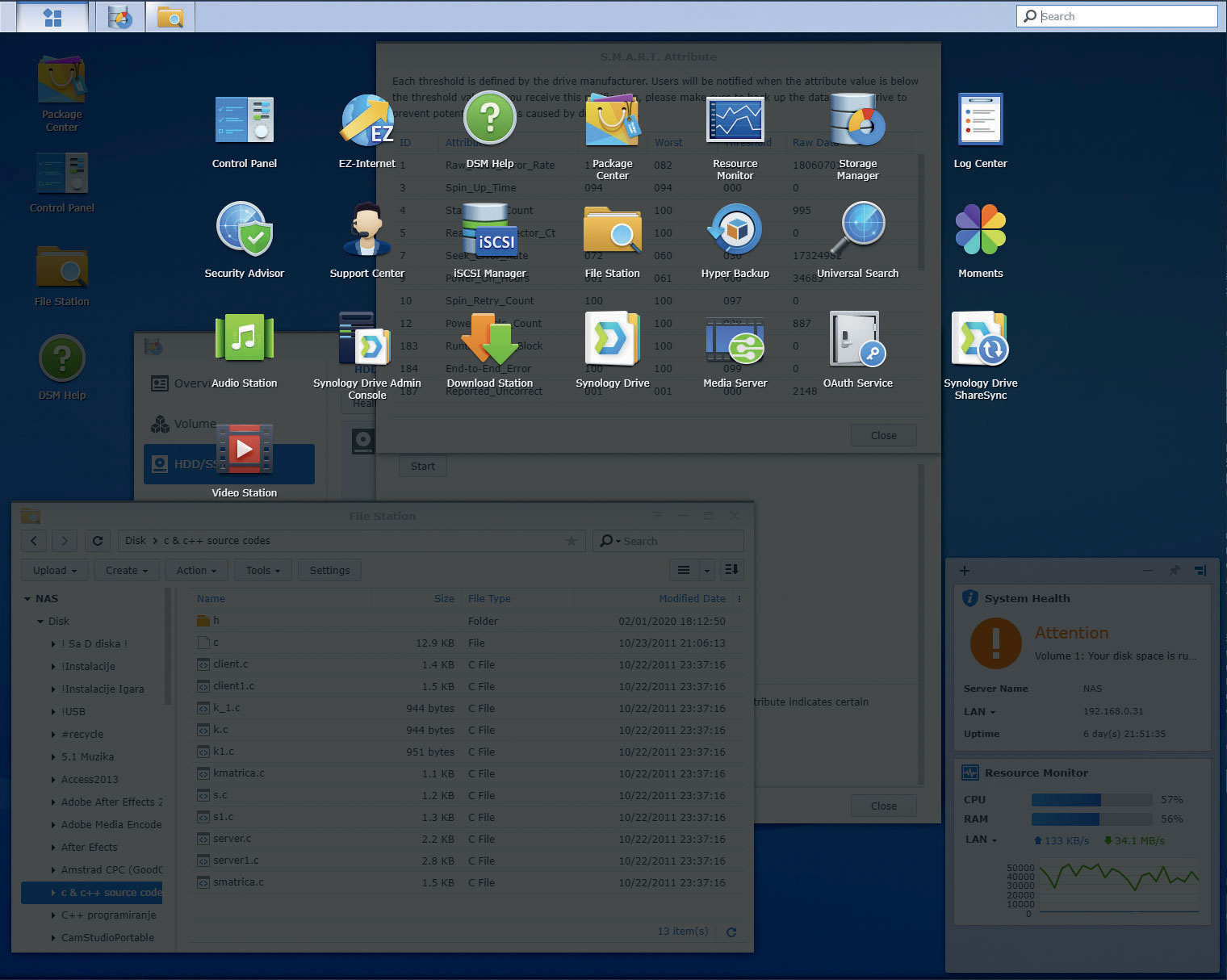Open the Upload dropdown in File Station
The width and height of the screenshot is (1227, 980).
[x=55, y=570]
